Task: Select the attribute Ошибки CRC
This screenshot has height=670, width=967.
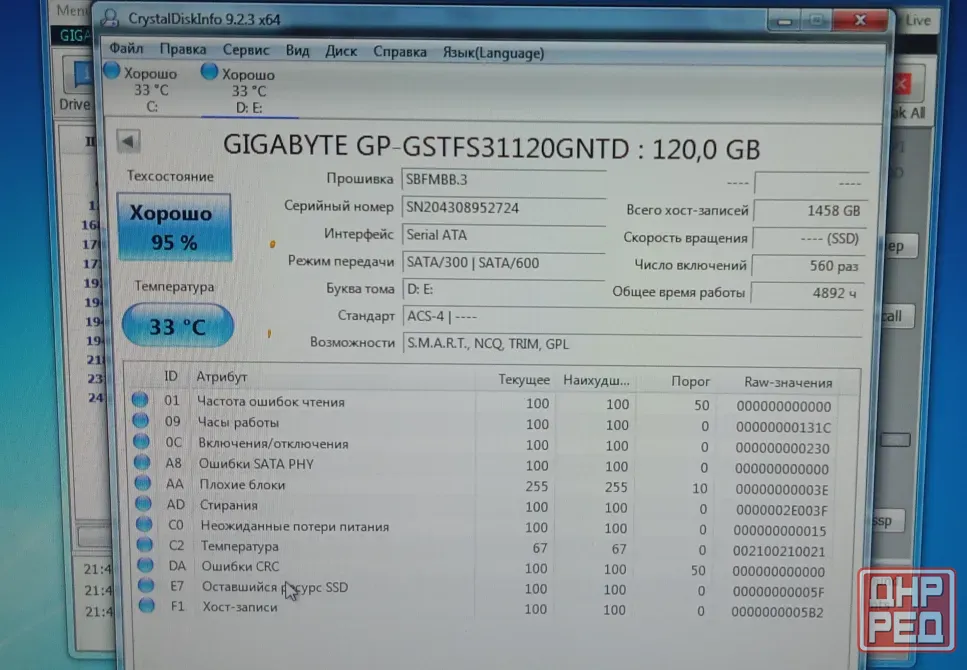Action: point(241,566)
